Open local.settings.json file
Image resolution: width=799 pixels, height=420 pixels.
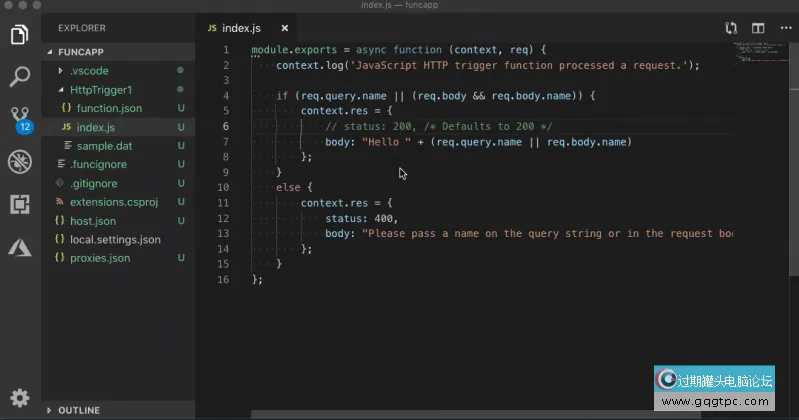(115, 240)
